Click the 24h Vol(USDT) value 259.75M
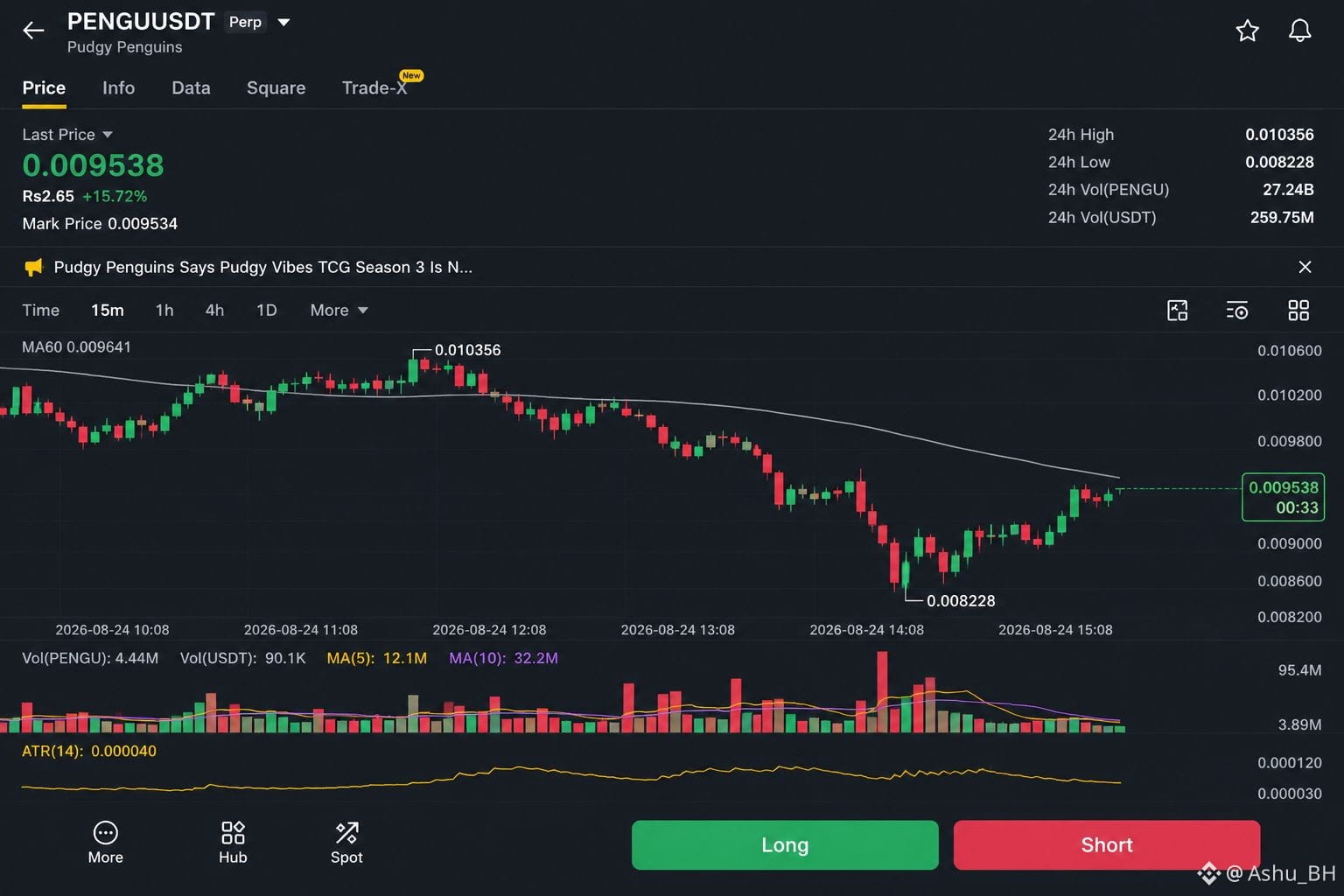 [x=1282, y=217]
